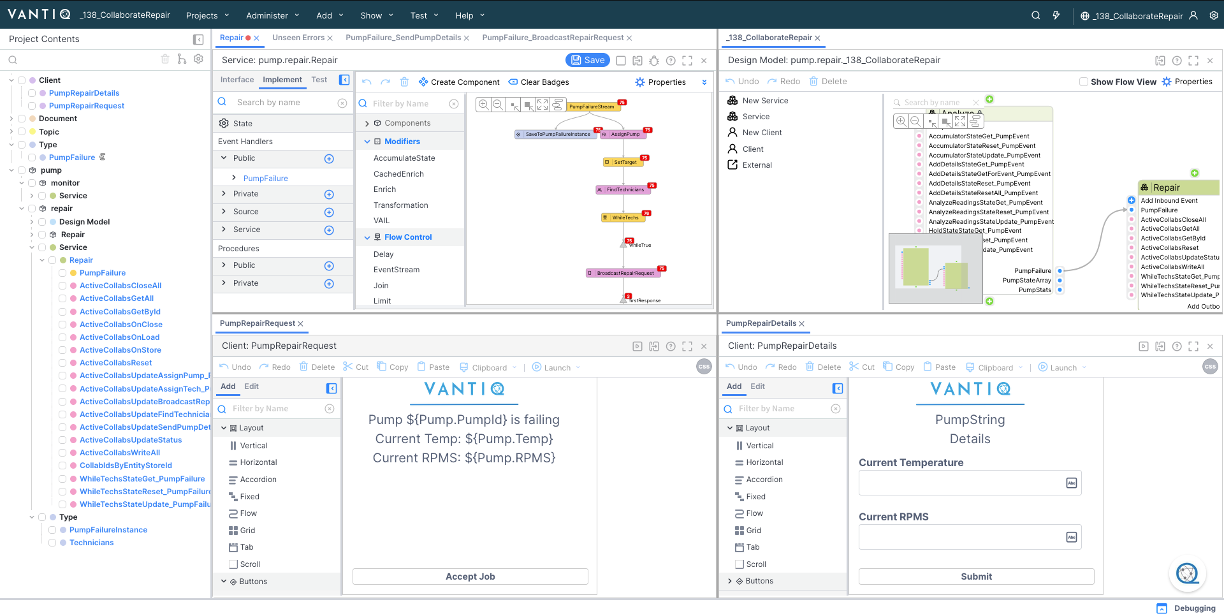Open the Launch control for PumpRepairDetails
The width and height of the screenshot is (1224, 616).
(1062, 367)
